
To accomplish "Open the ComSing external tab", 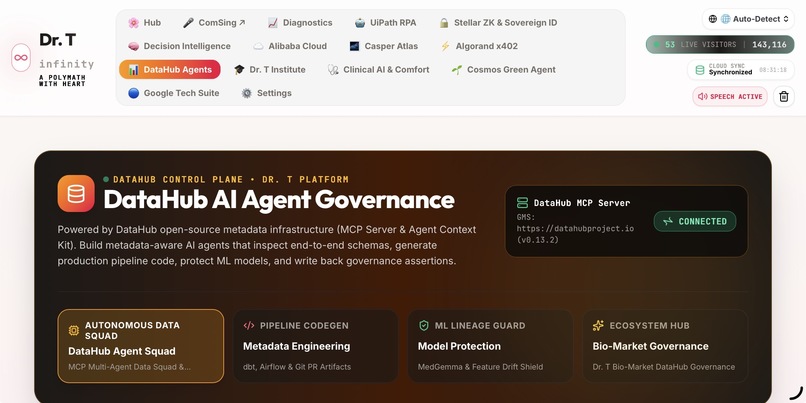I will 214,23.
